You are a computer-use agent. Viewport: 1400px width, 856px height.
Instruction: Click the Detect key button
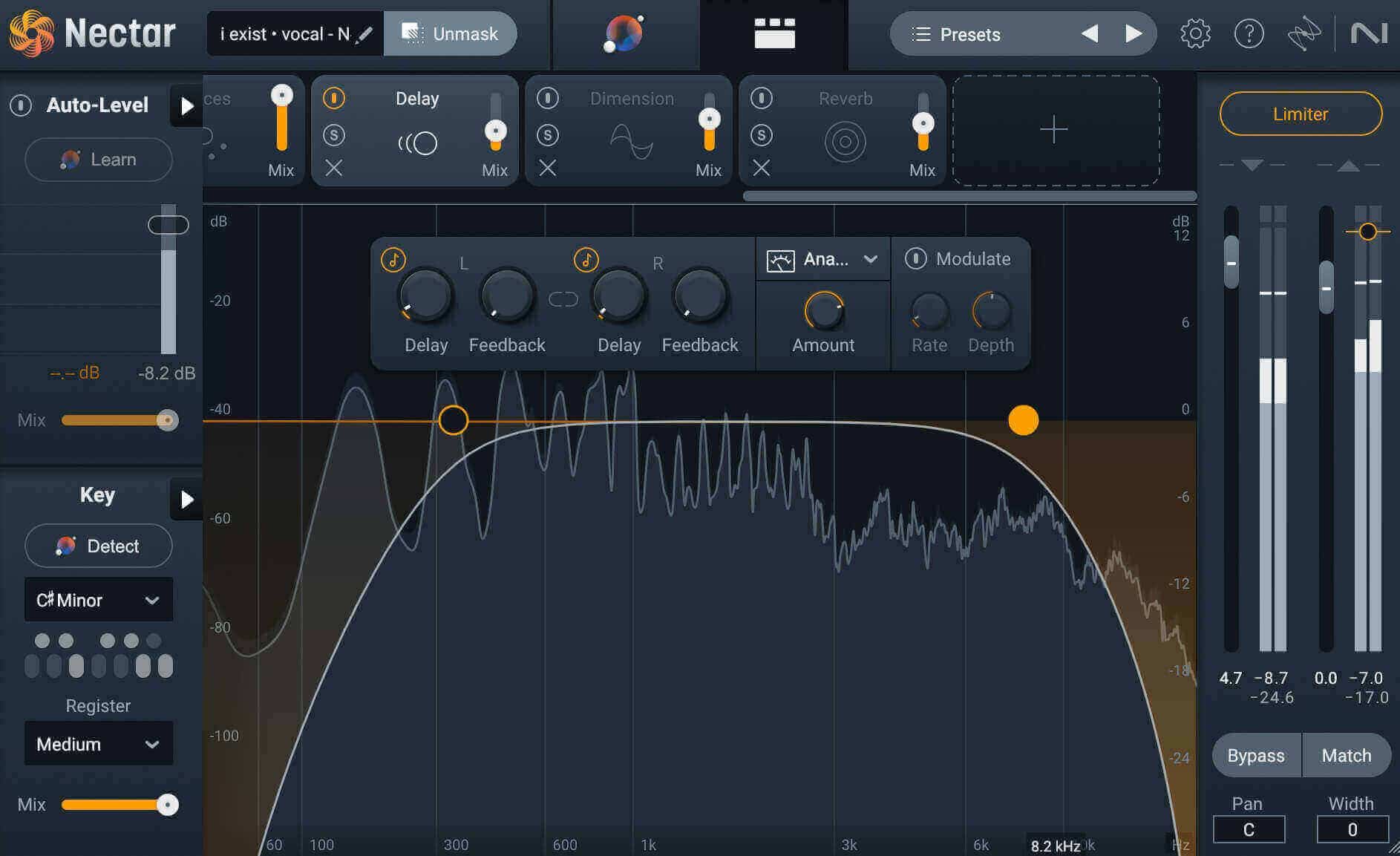[99, 546]
